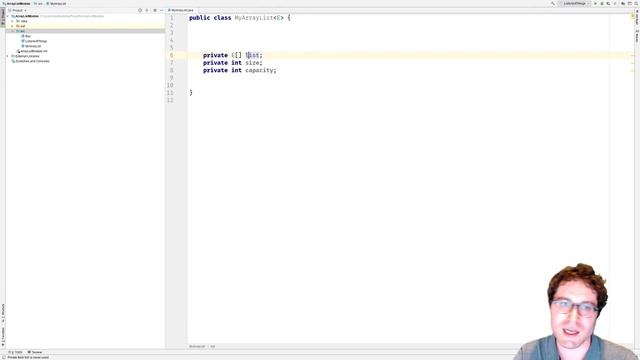Image resolution: width=640 pixels, height=360 pixels.
Task: Click the Debug bug icon
Action: 602,3
